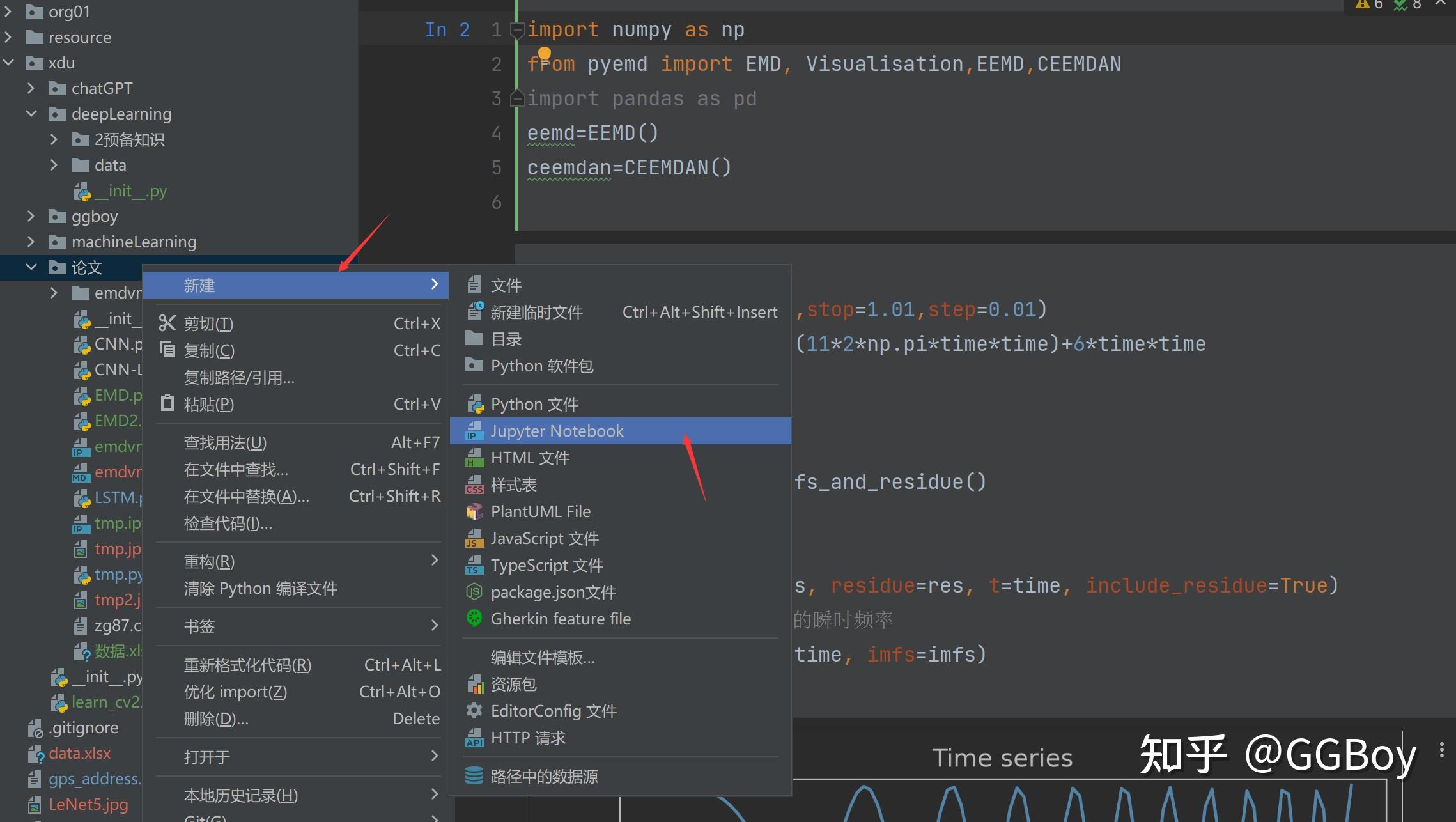Select Jupyter Notebook in the 新建 submenu
The image size is (1456, 822).
click(556, 431)
